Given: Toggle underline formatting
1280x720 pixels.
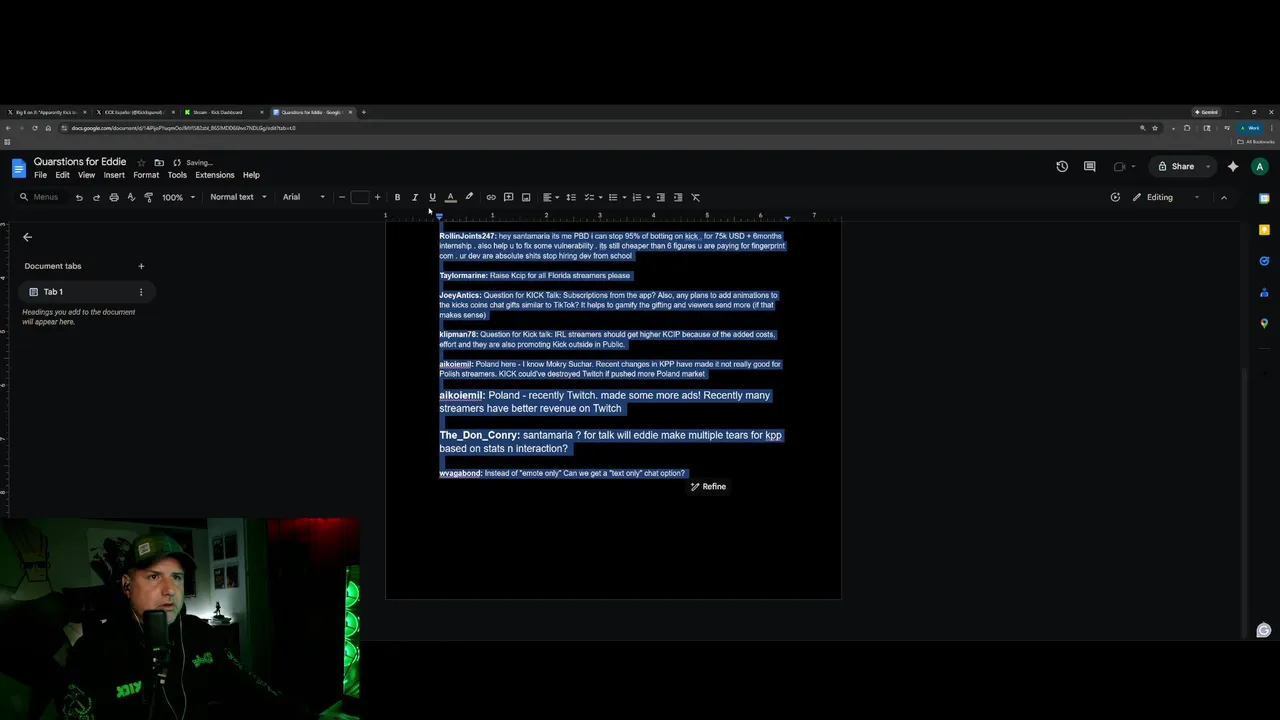Looking at the screenshot, I should pos(432,197).
